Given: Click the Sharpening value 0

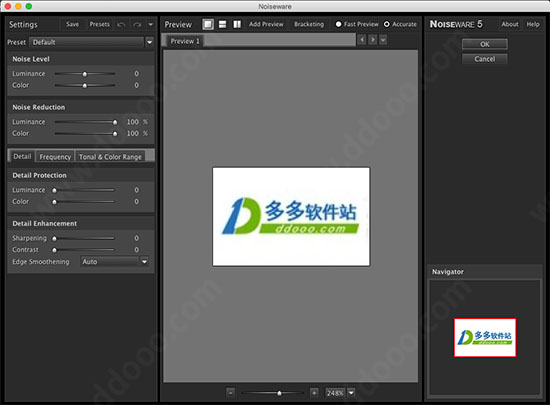Looking at the screenshot, I should point(136,238).
